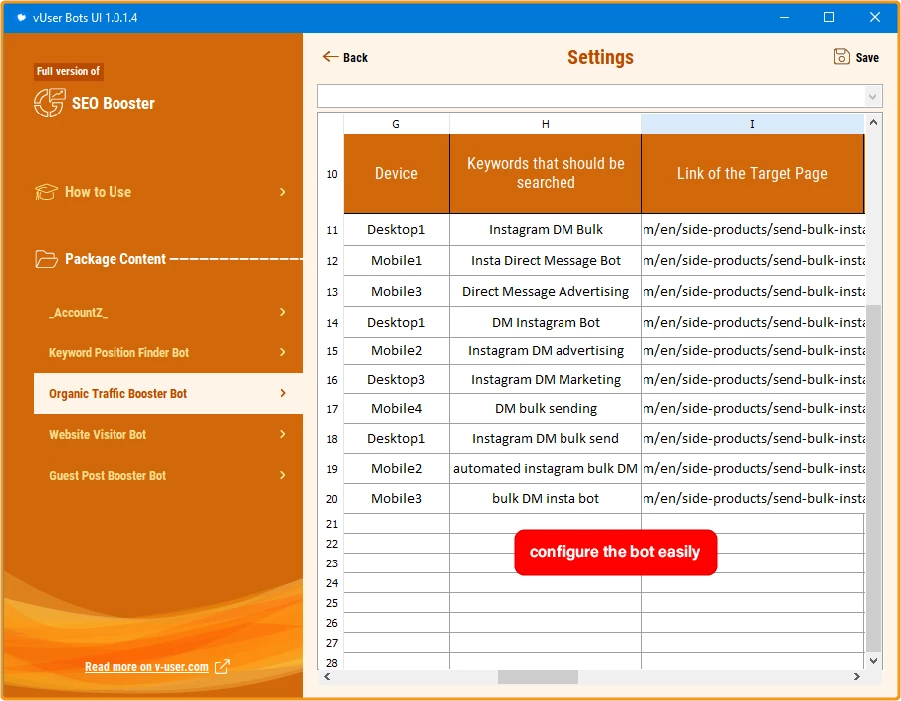Viewport: 901px width, 701px height.
Task: Click the 'DM Instagram Bot' cell
Action: 545,323
